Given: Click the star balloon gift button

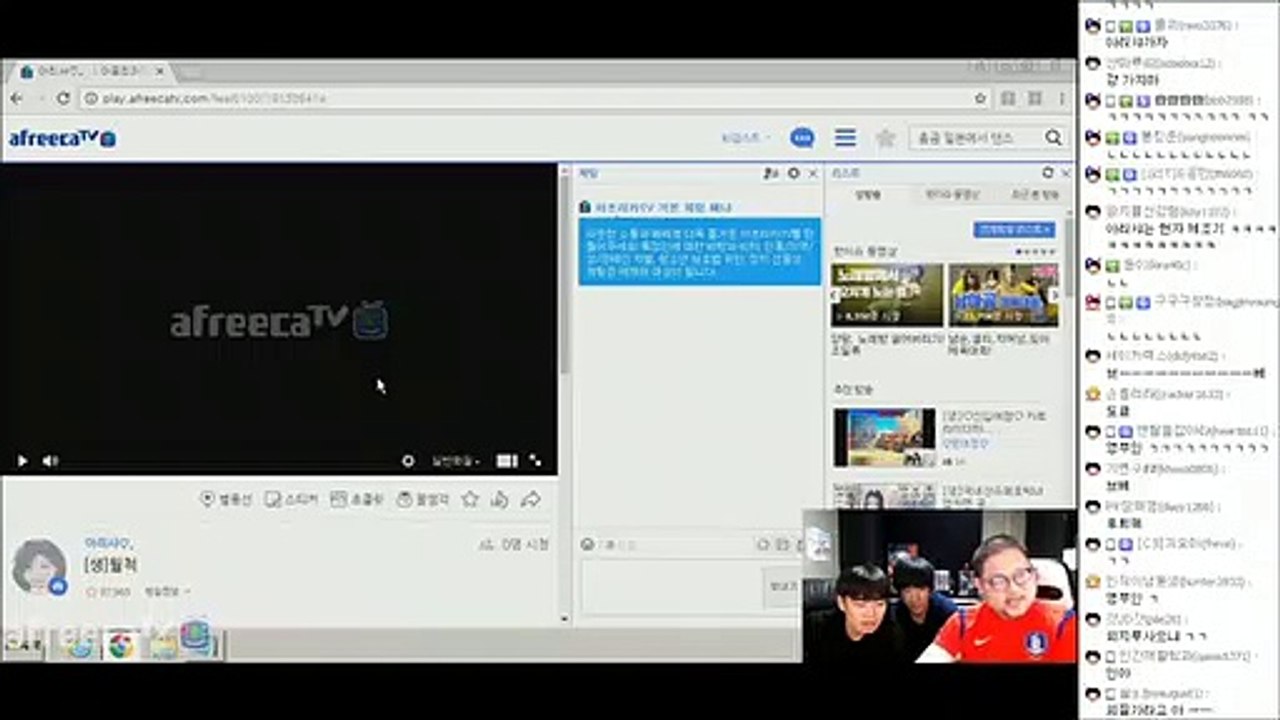Looking at the screenshot, I should tap(226, 499).
